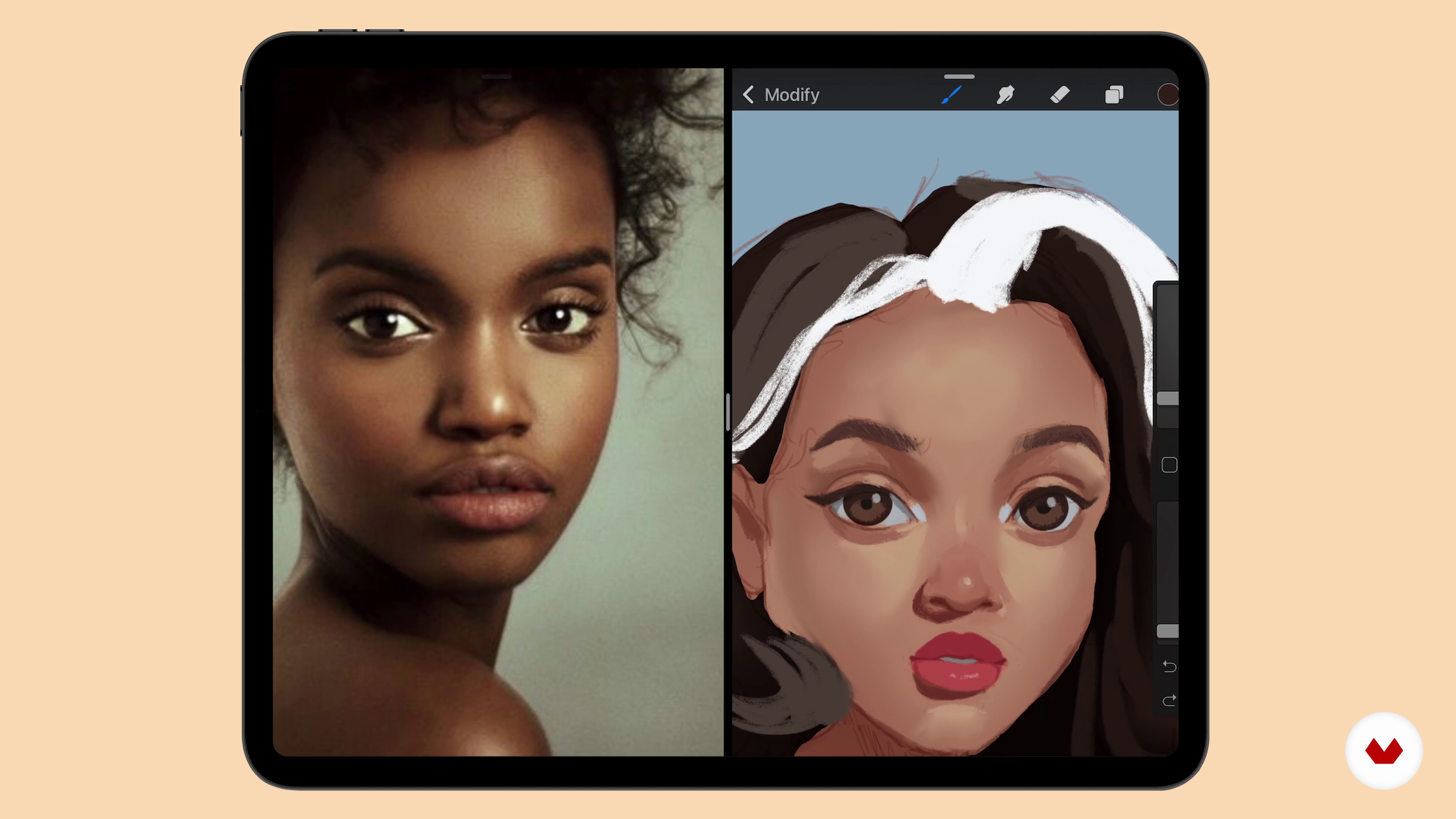Screen dimensions: 1456x819
Task: Click the split view divider handle
Action: pyautogui.click(x=728, y=412)
